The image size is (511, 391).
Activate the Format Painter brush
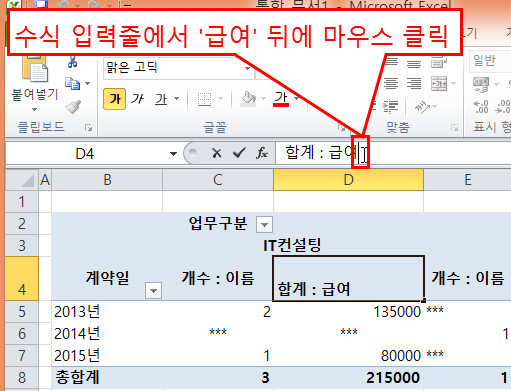(x=73, y=107)
